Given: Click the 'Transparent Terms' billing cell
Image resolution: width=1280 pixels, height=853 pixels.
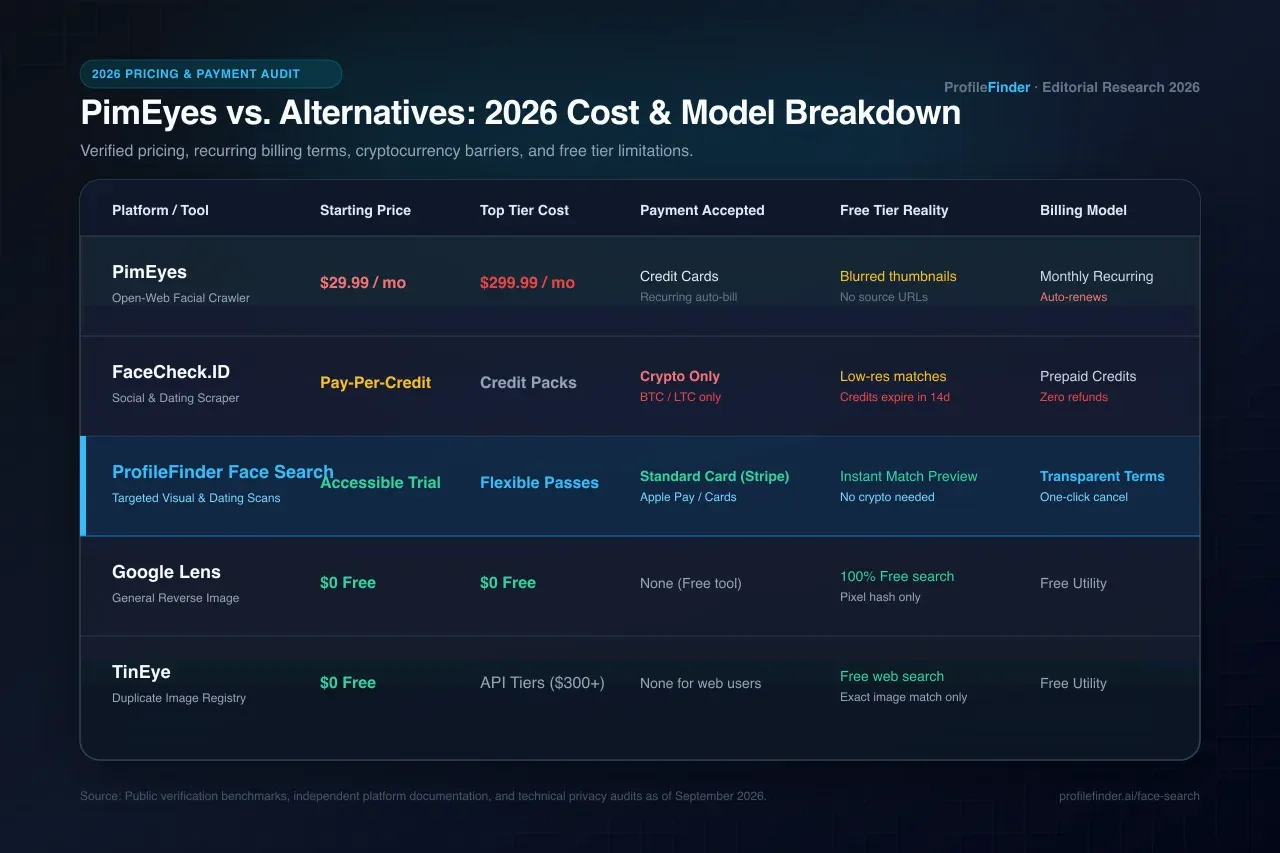Looking at the screenshot, I should [1102, 476].
